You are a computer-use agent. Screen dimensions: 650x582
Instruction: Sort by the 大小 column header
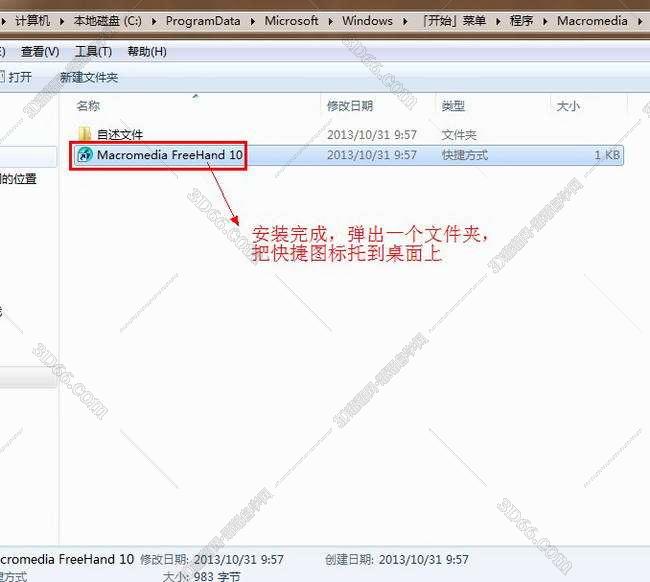(568, 106)
